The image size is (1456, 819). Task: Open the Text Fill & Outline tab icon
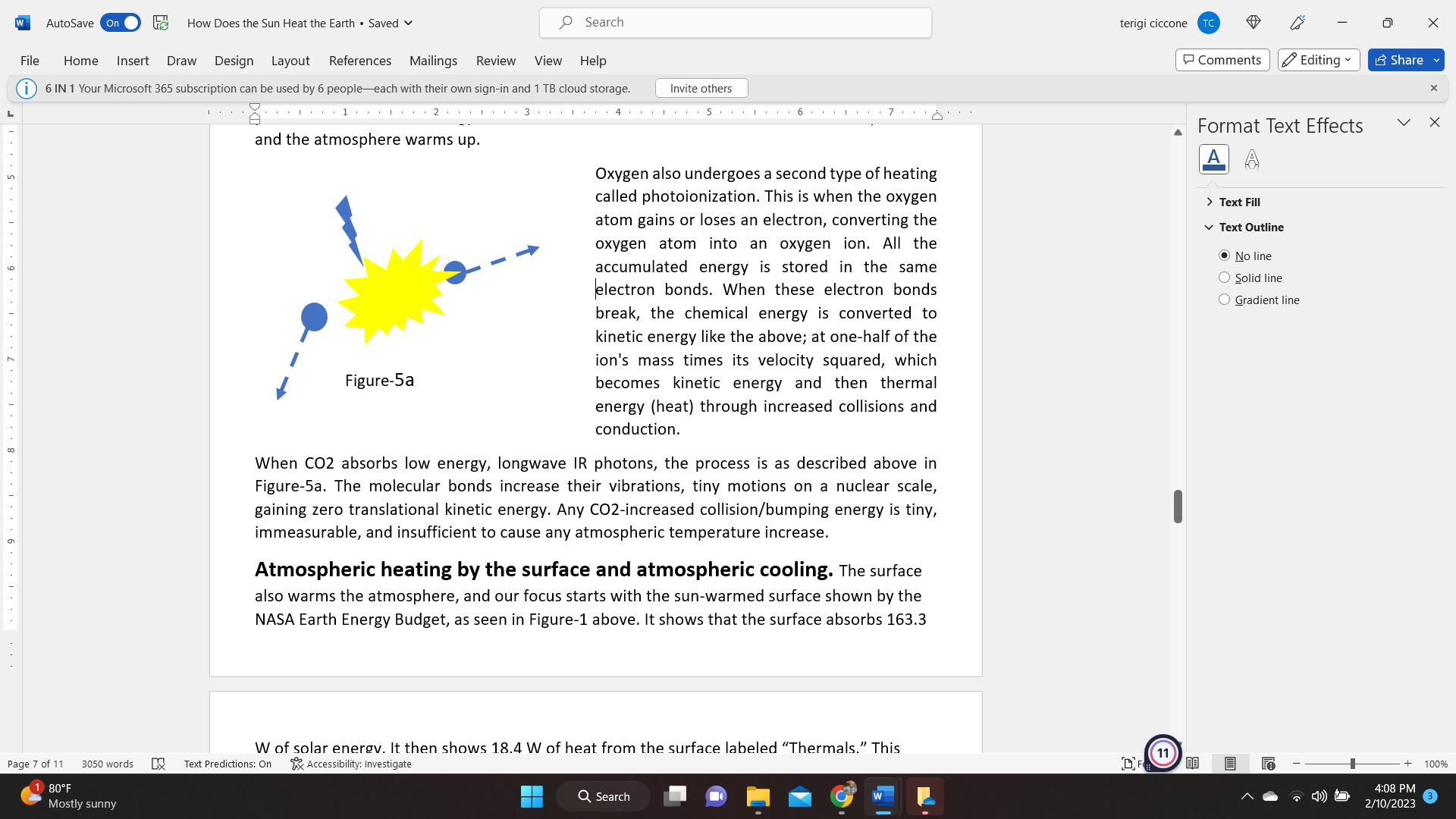pyautogui.click(x=1213, y=159)
